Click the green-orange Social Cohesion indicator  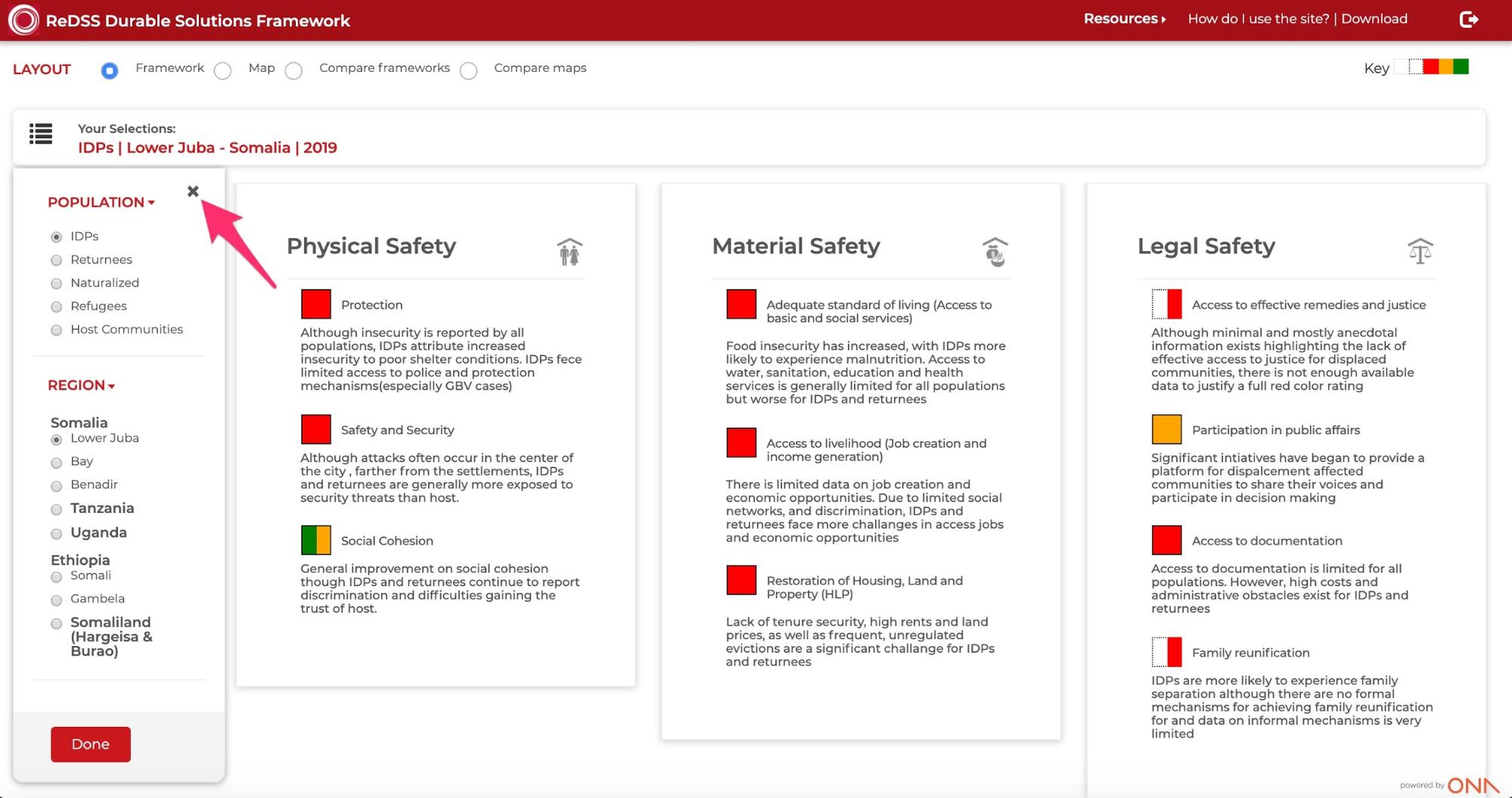point(316,540)
